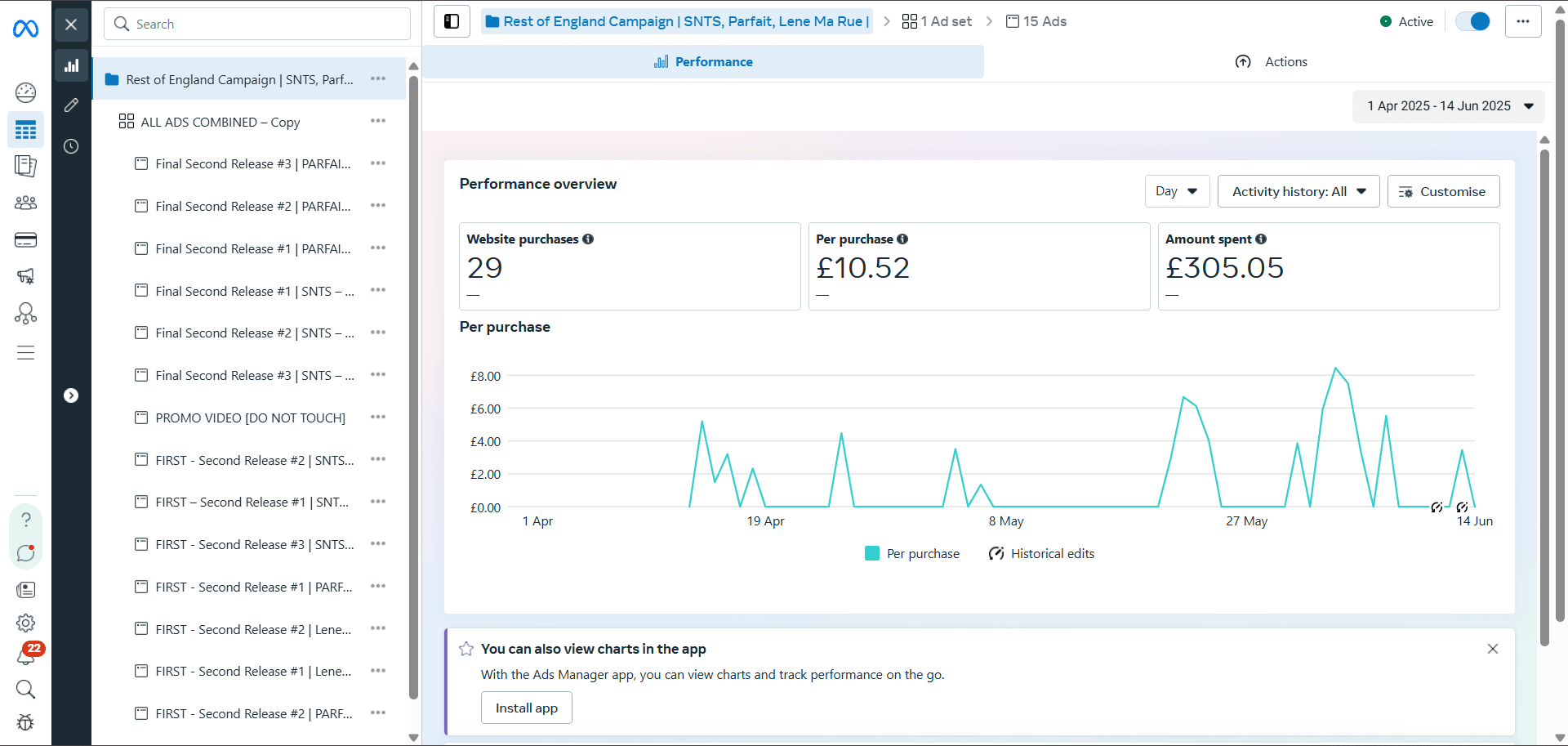Image resolution: width=1568 pixels, height=746 pixels.
Task: Click the Customise button
Action: [1443, 191]
